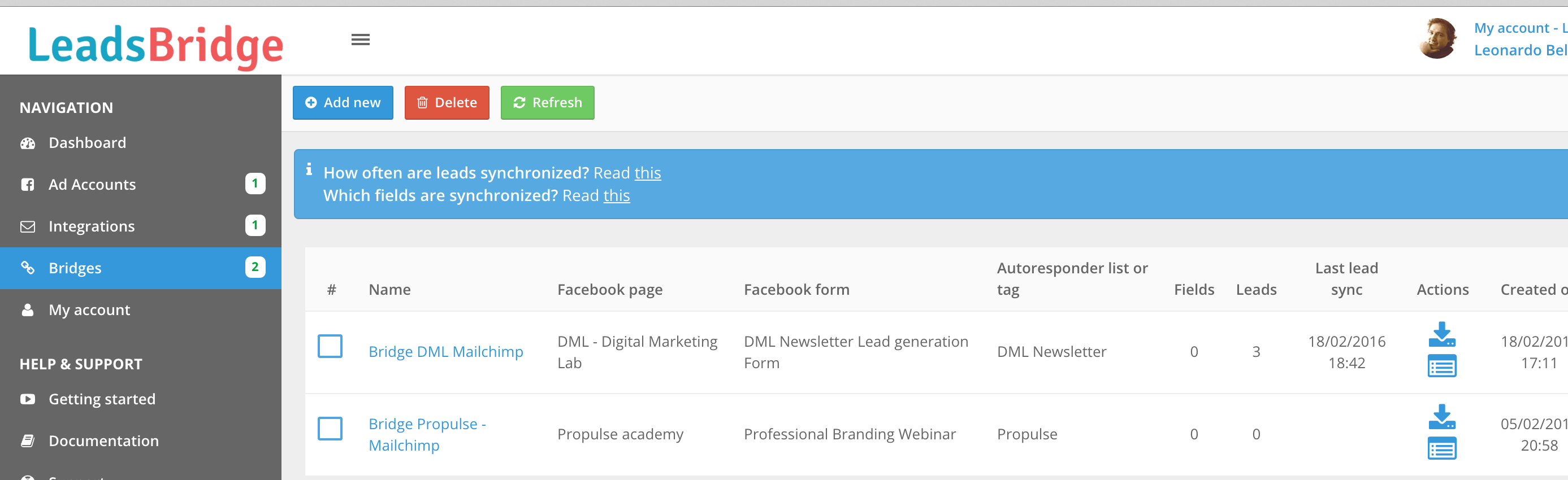Open leads list icon for Bridge Propulse row

(x=1441, y=448)
